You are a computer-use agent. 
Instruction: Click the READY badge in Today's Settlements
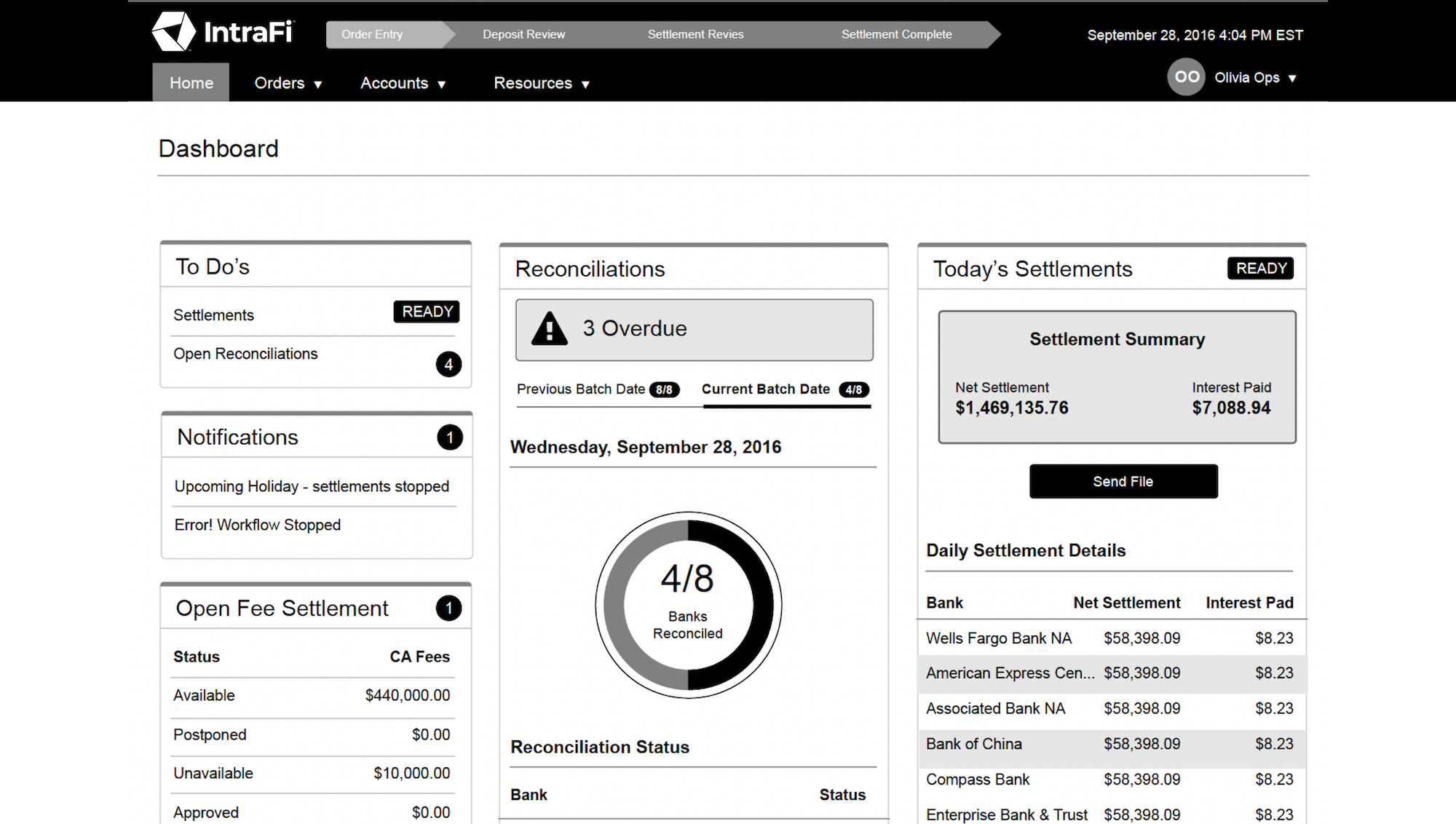[1261, 268]
